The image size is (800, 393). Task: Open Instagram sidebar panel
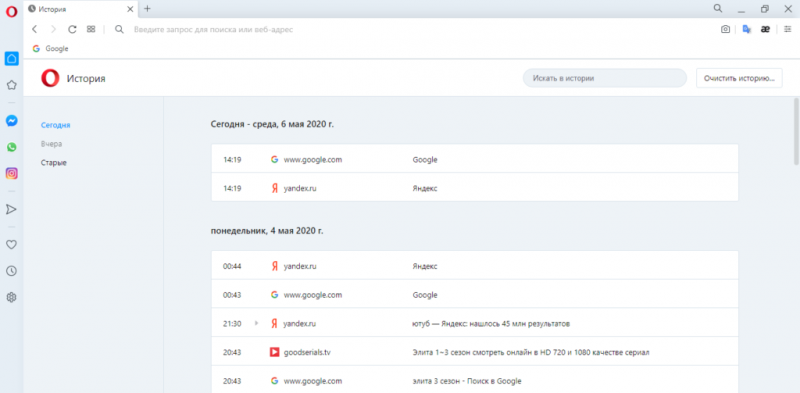11,174
